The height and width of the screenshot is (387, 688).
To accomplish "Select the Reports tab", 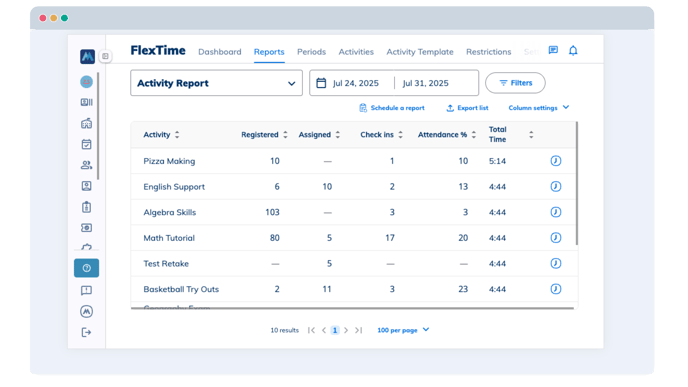I will (269, 52).
